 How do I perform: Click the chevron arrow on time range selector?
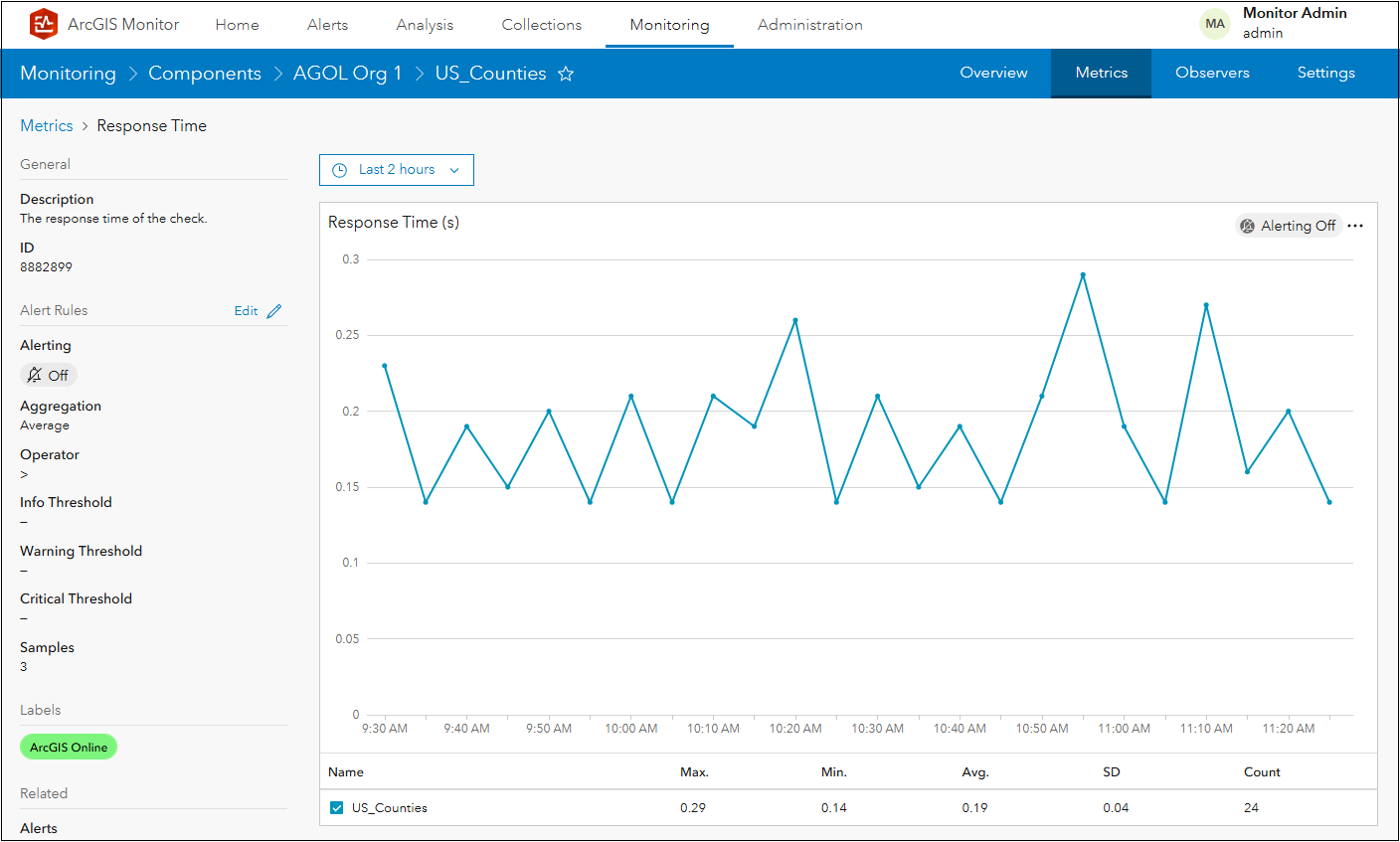point(454,170)
